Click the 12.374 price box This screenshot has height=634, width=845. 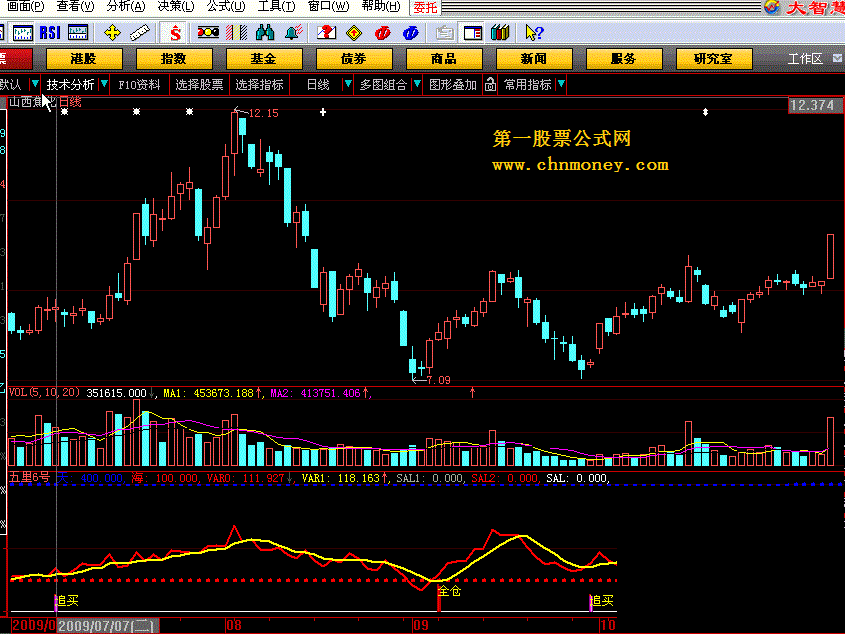pyautogui.click(x=815, y=105)
